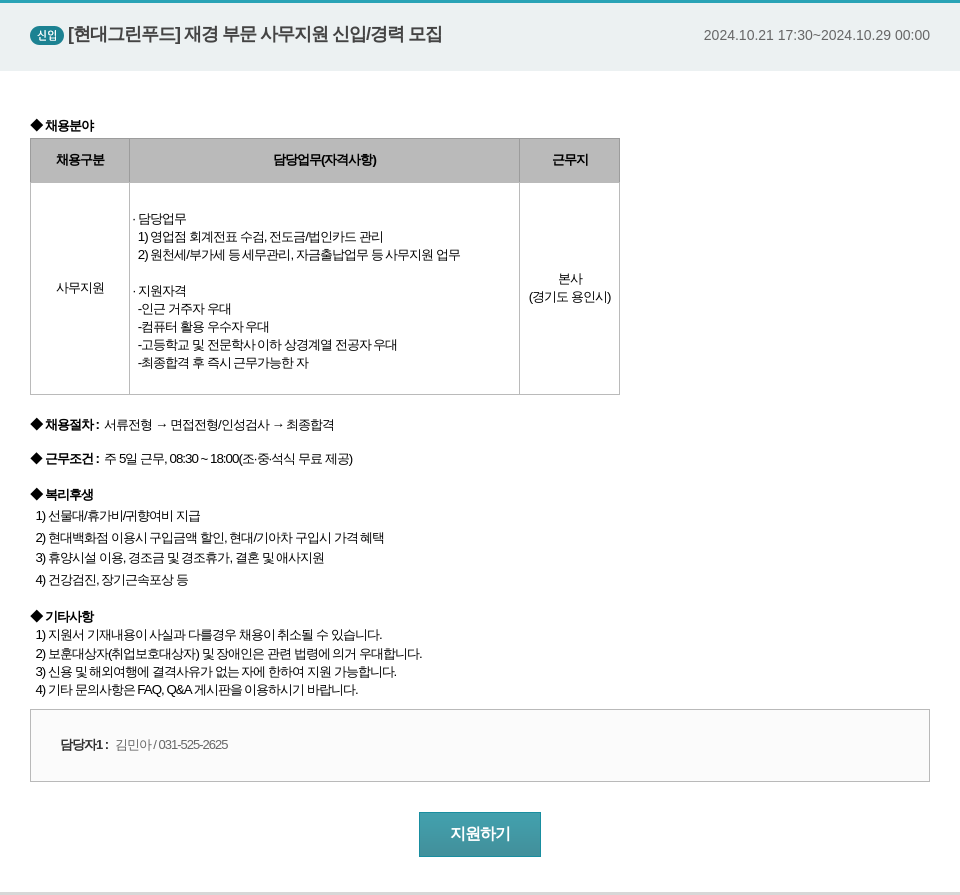Click the line 인근 거주자 우대
The width and height of the screenshot is (960, 895).
pos(184,309)
